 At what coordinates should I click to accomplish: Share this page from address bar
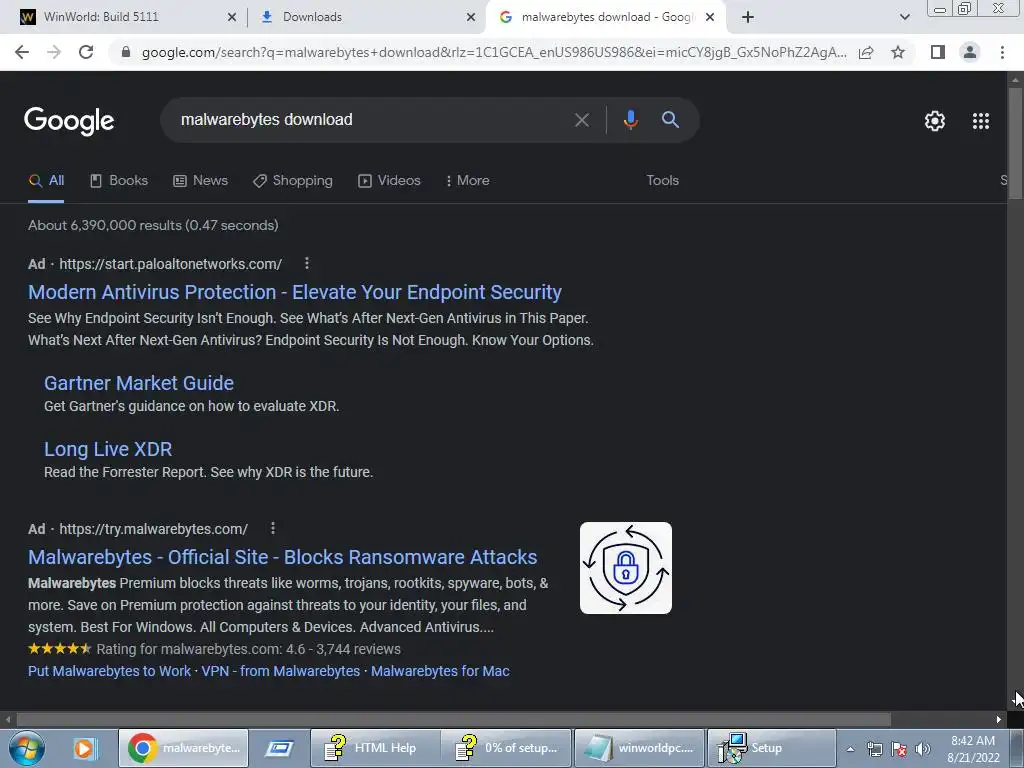click(866, 52)
